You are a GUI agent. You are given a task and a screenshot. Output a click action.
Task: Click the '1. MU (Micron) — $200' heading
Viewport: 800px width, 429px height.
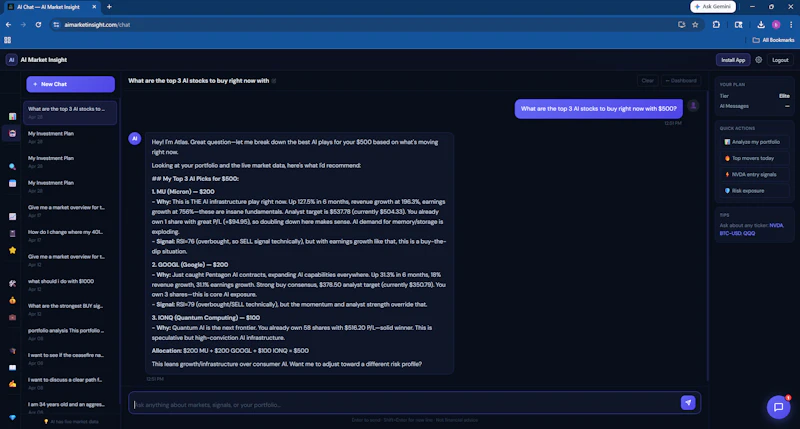[183, 192]
